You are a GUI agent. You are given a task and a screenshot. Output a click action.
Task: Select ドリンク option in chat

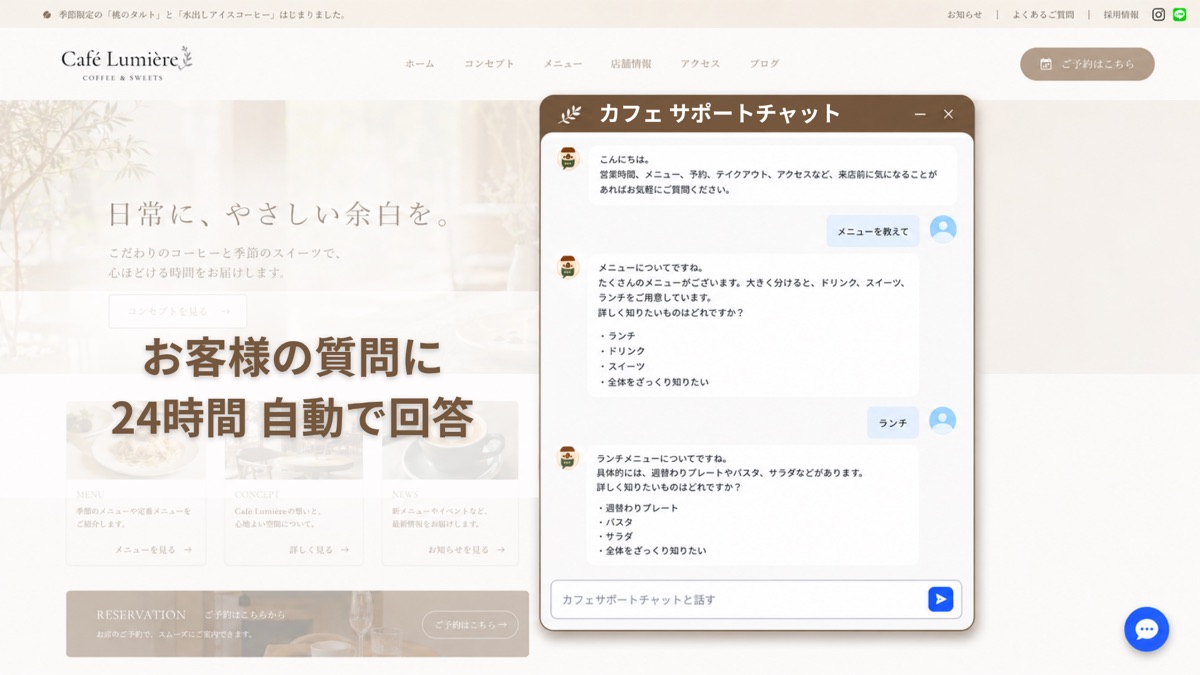(x=622, y=351)
